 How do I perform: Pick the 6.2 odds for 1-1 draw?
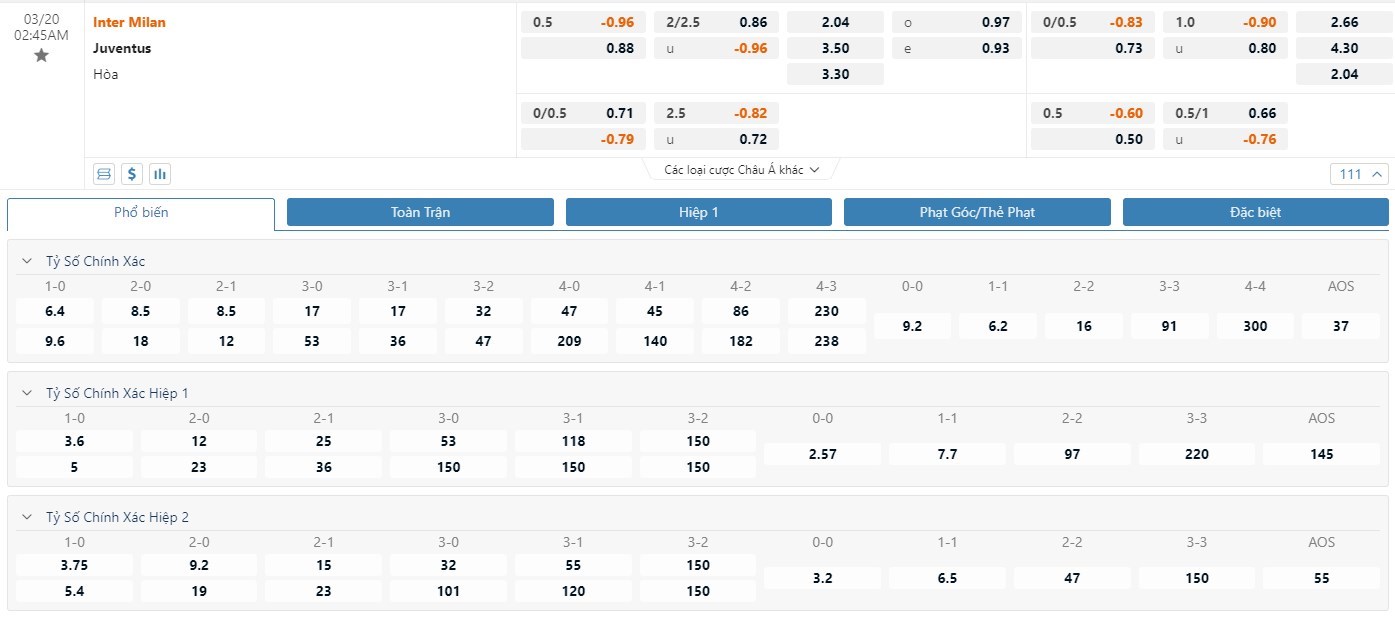(998, 326)
